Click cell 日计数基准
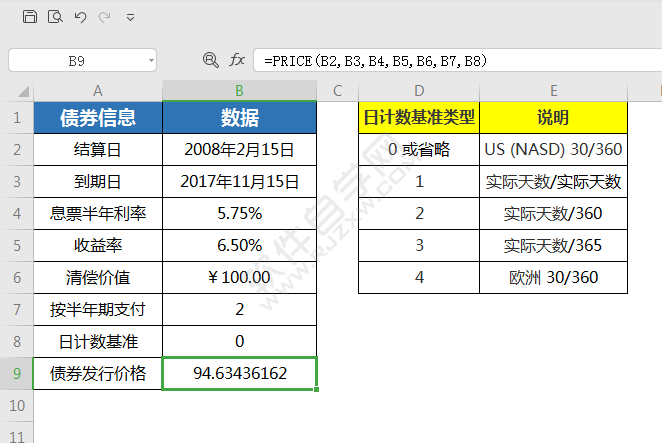The image size is (662, 443). [98, 341]
